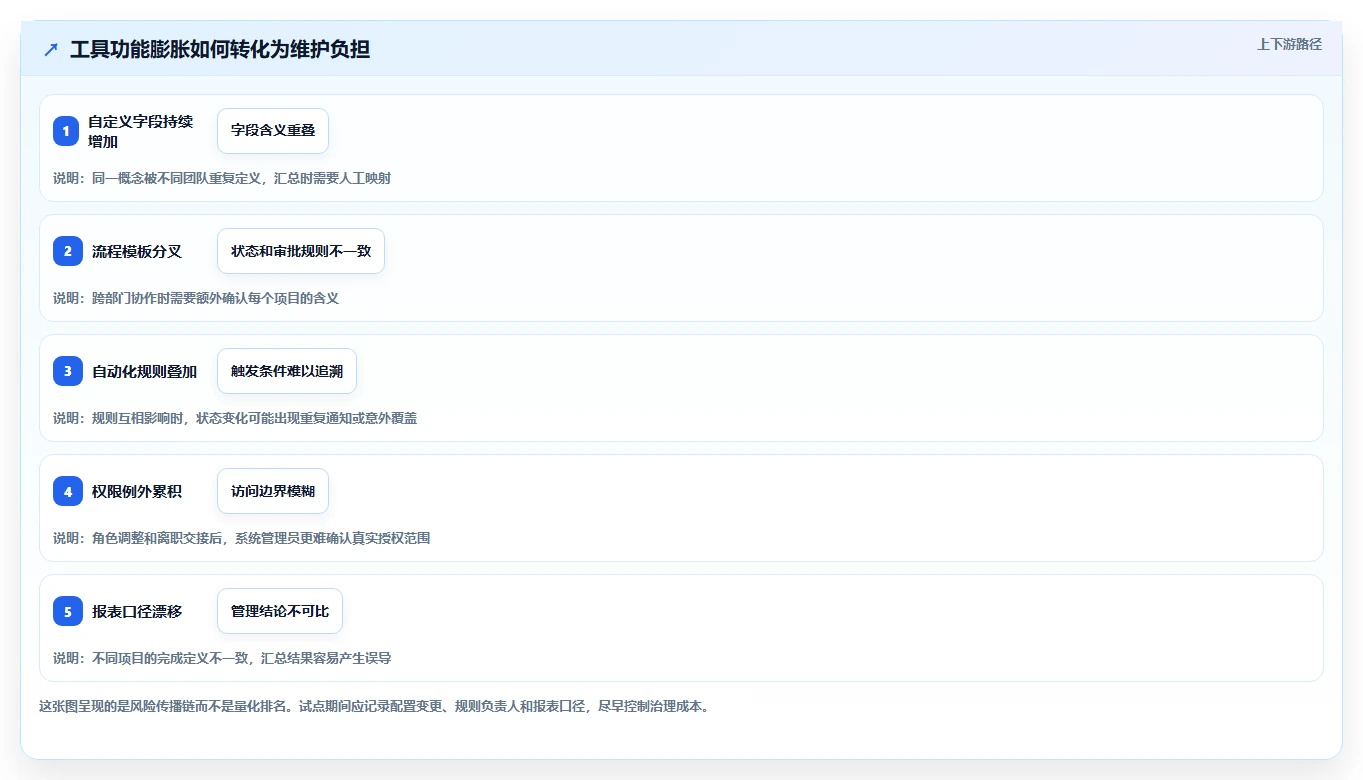Image resolution: width=1363 pixels, height=780 pixels.
Task: Click step number badge 5
Action: (67, 611)
